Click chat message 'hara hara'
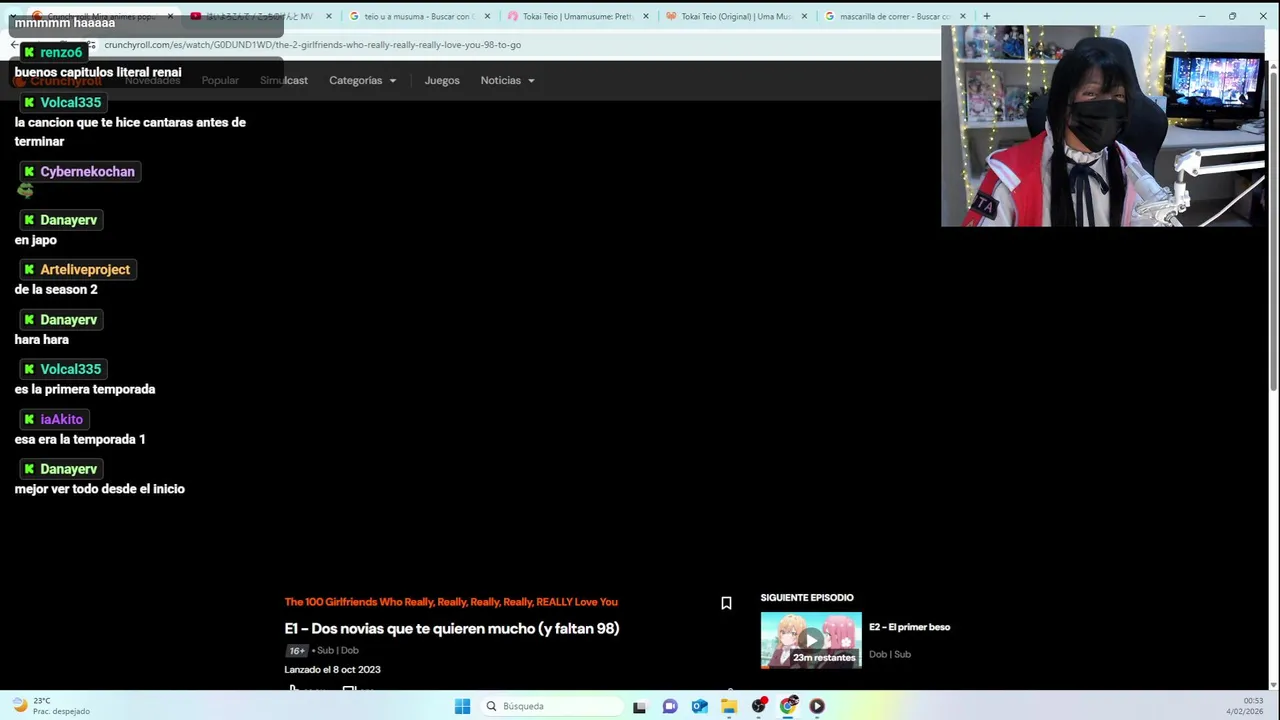 [41, 340]
